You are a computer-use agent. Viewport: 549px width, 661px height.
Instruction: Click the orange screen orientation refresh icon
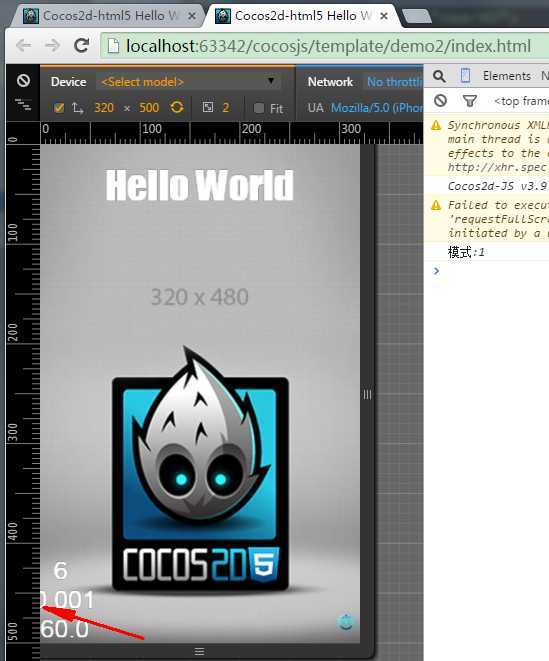177,107
